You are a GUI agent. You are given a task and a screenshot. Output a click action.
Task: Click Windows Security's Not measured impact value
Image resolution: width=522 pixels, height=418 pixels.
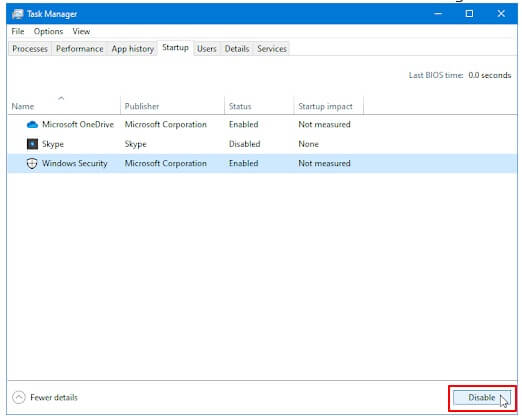click(324, 164)
